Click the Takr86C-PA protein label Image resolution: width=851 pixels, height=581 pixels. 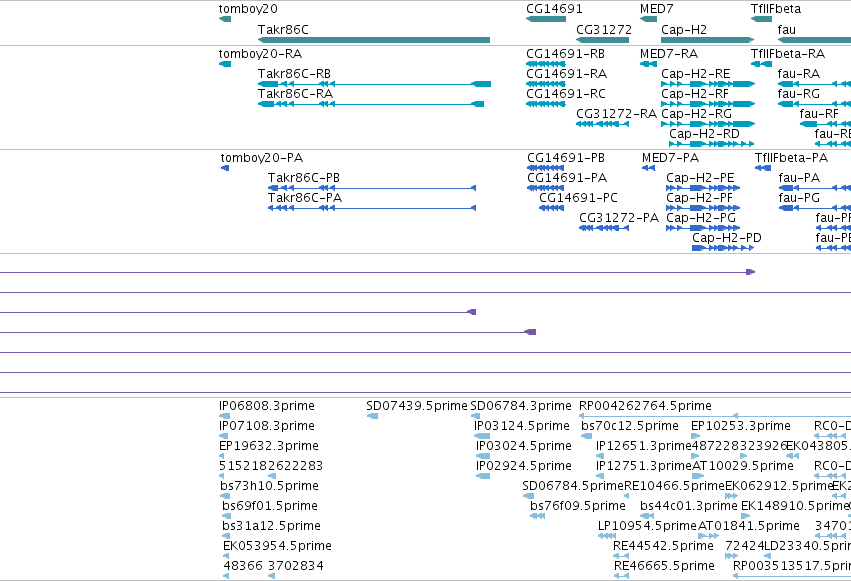(305, 198)
